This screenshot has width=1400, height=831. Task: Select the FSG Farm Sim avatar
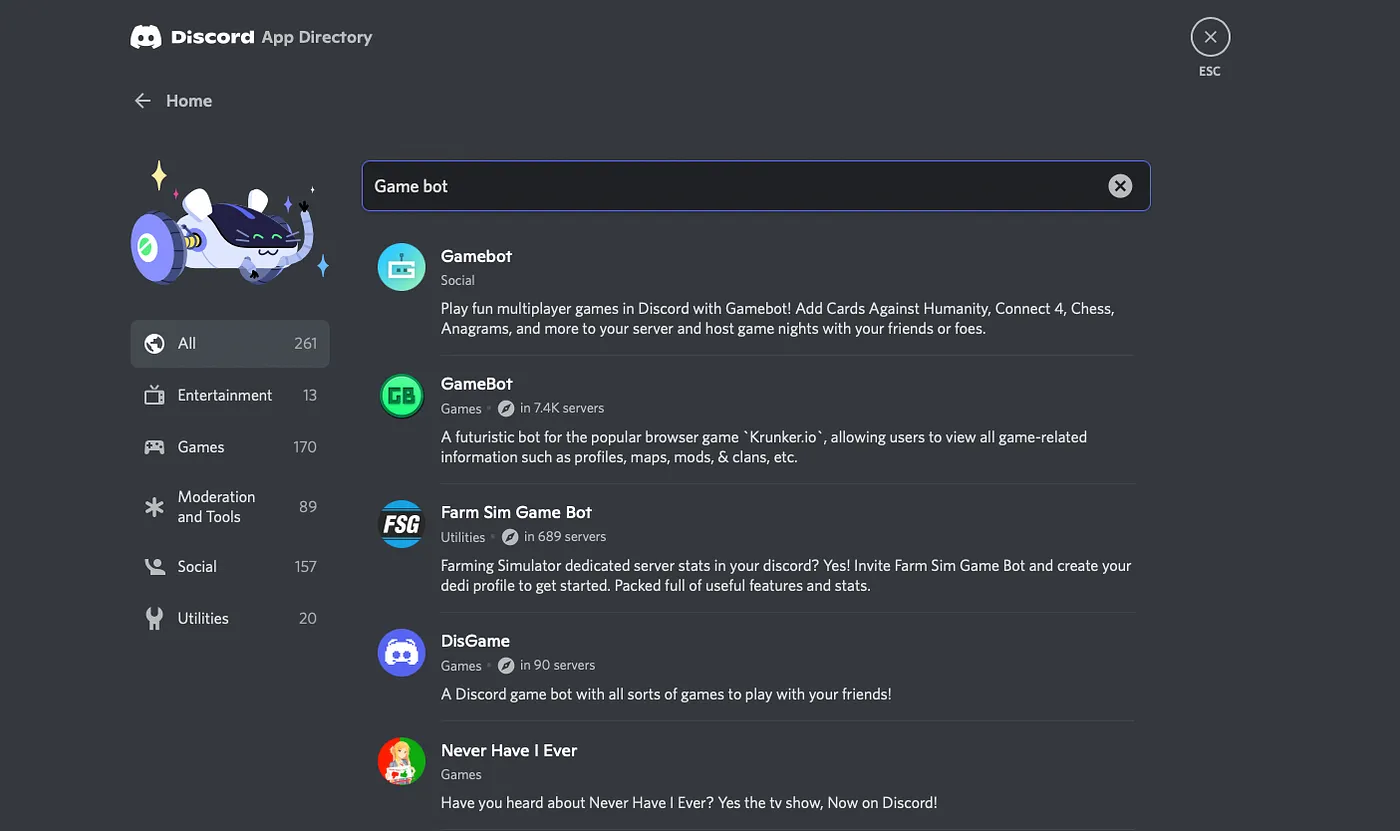coord(401,524)
